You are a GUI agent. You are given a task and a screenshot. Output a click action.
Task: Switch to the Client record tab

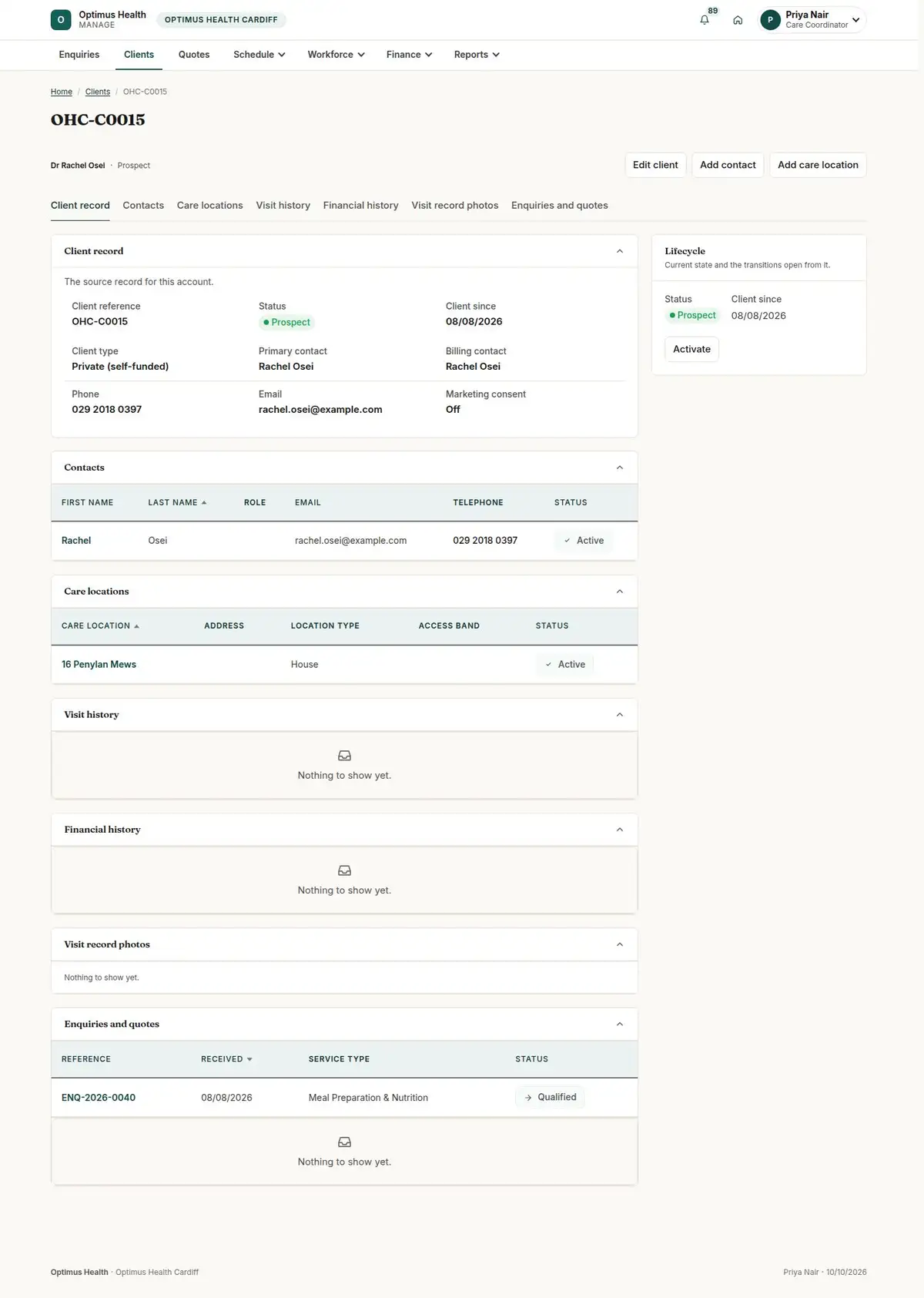80,206
